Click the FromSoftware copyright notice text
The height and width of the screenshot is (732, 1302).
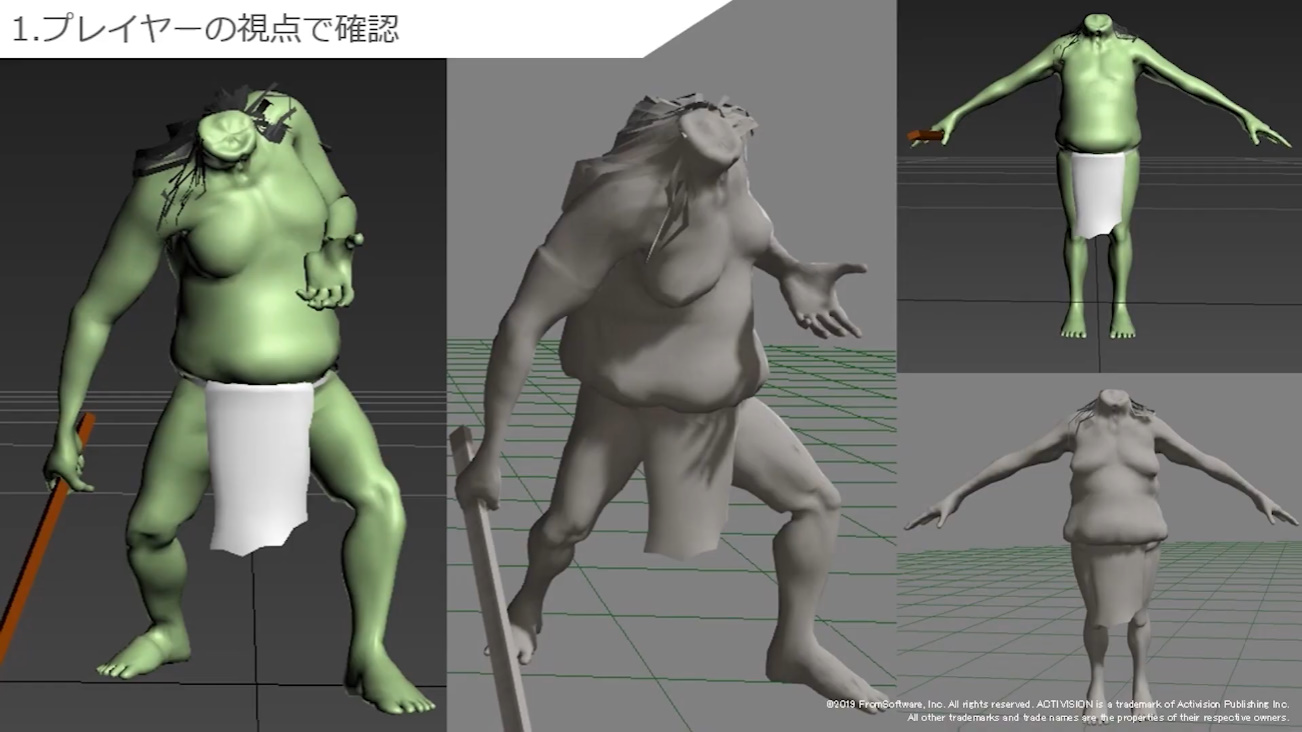click(x=1057, y=710)
